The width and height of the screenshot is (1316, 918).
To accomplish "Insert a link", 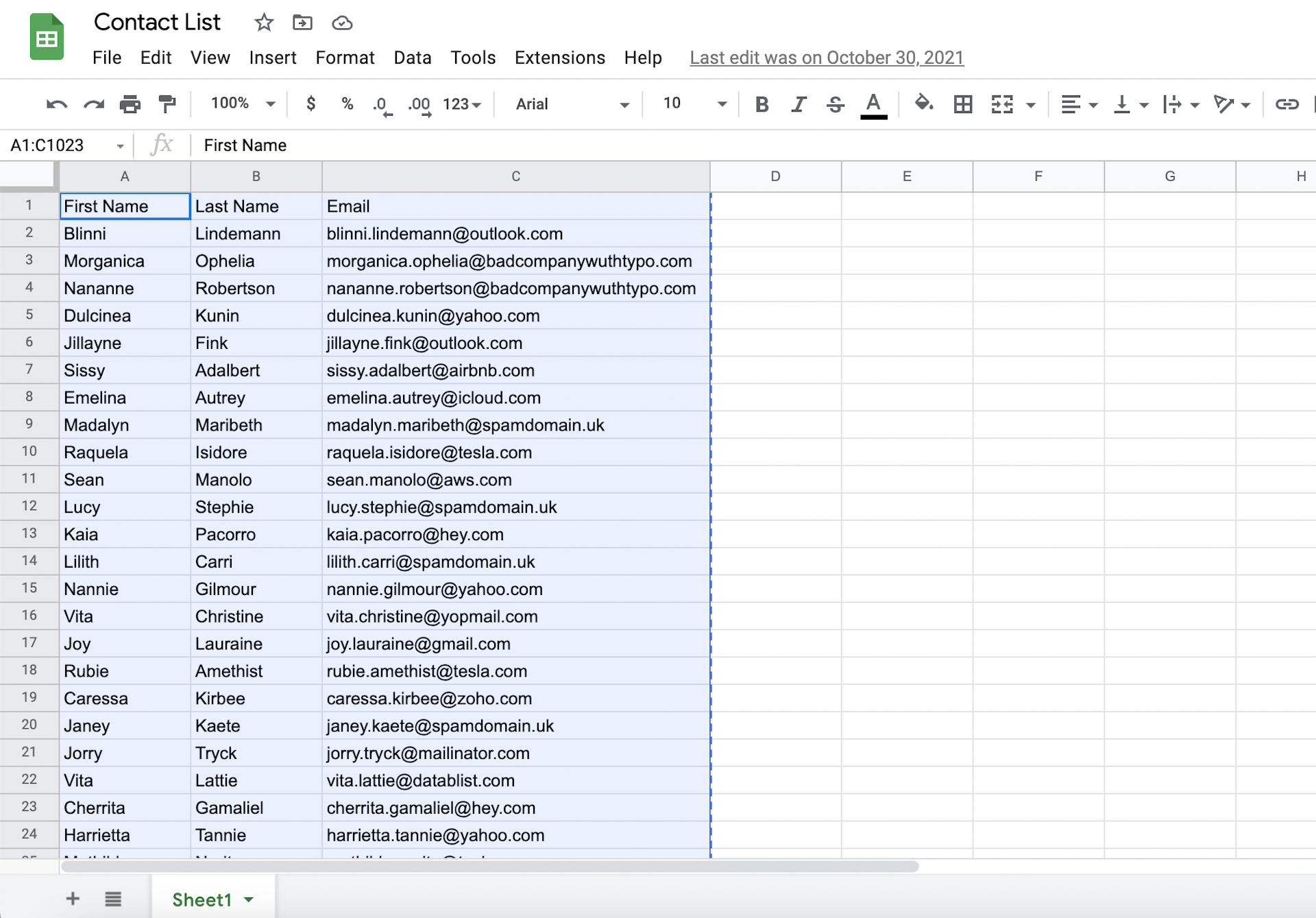I will pyautogui.click(x=1287, y=104).
